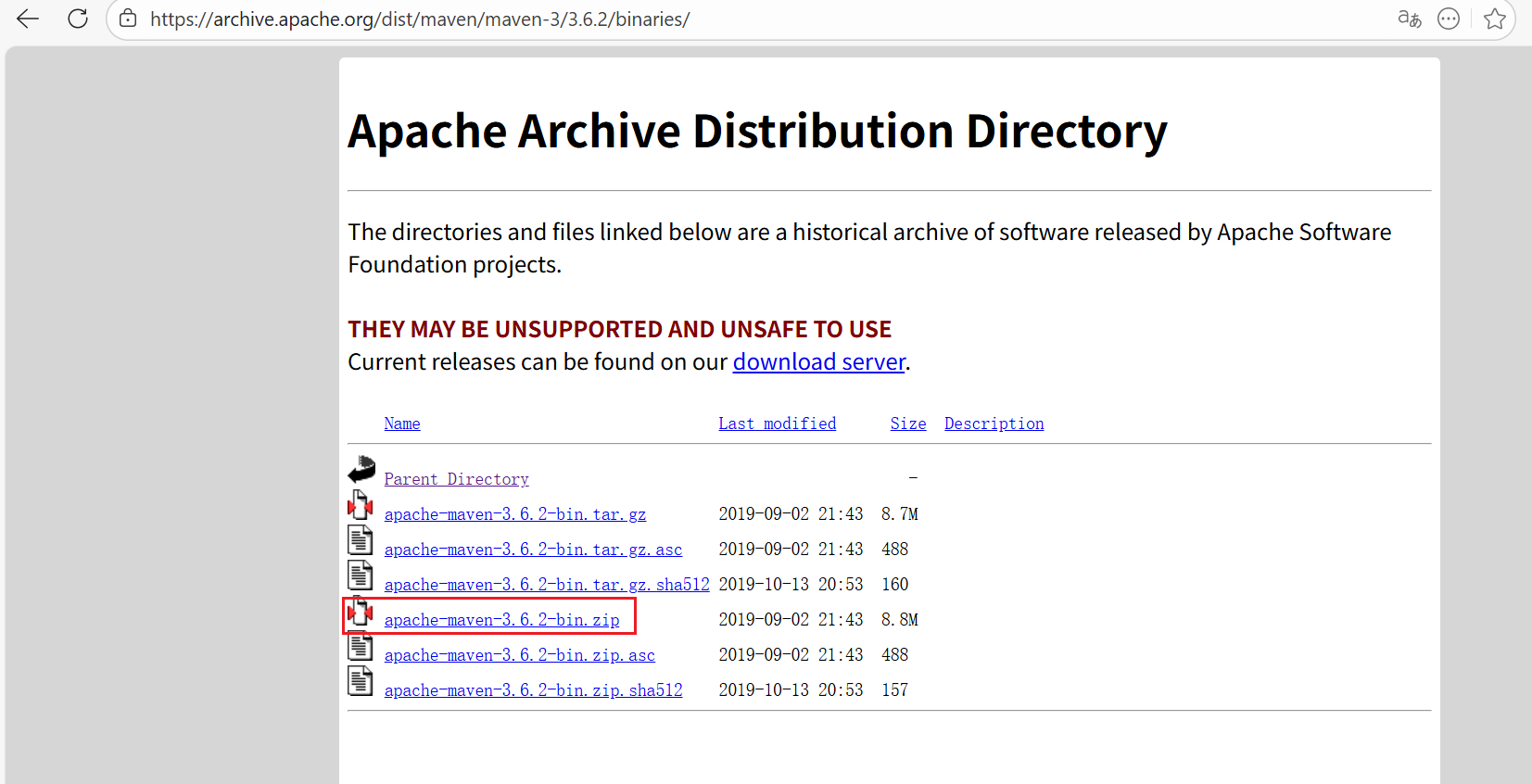Click the modified date of apache-maven-3.6.2-bin.tar.gz.sha512
The image size is (1532, 784).
coord(791,585)
